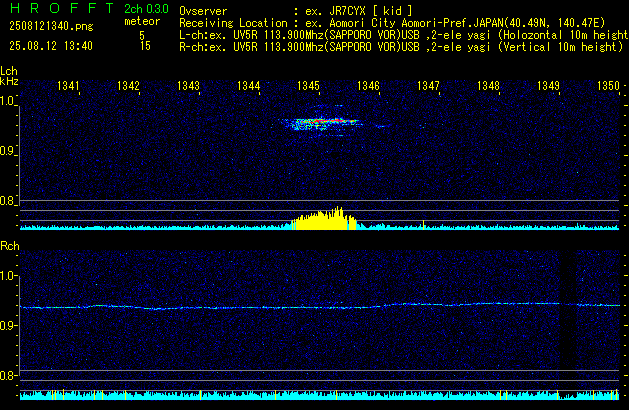Click the L-ch UV5R receiver description line
Image resolution: width=629 pixels, height=410 pixels.
[404, 35]
